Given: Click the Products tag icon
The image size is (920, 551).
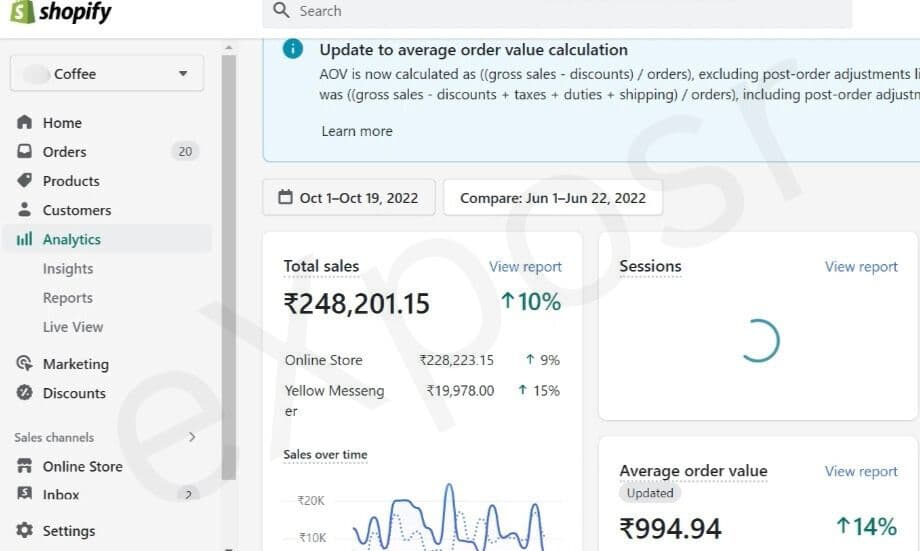Looking at the screenshot, I should [x=25, y=180].
